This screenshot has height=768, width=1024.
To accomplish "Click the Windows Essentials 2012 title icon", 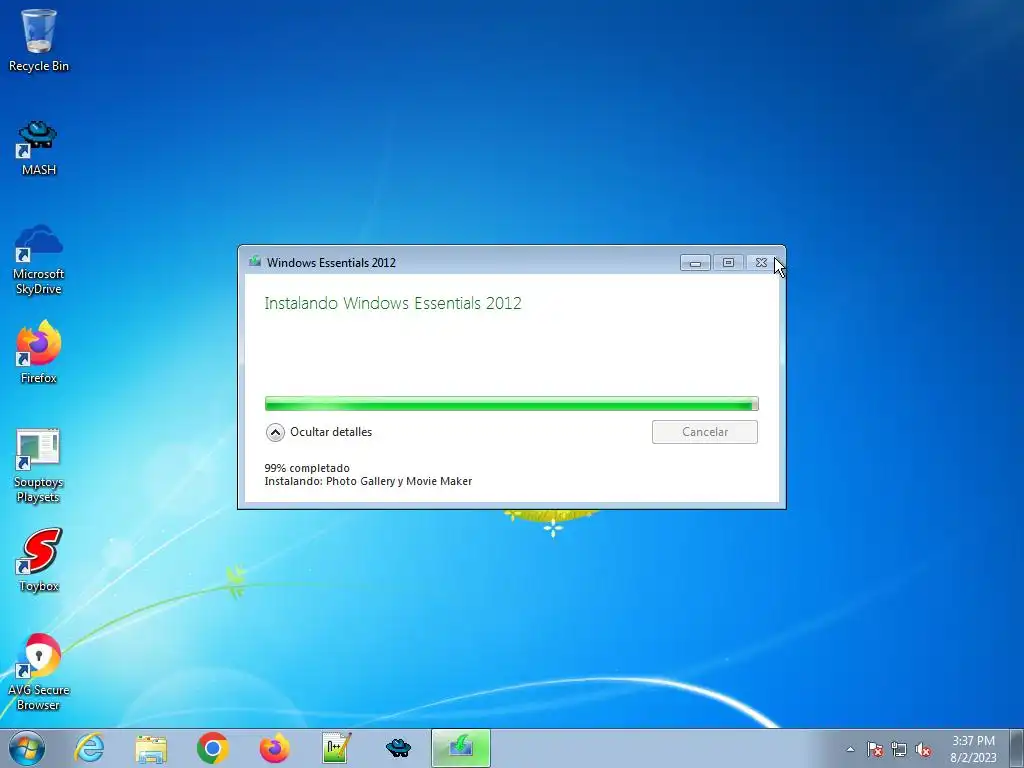I will (x=255, y=262).
